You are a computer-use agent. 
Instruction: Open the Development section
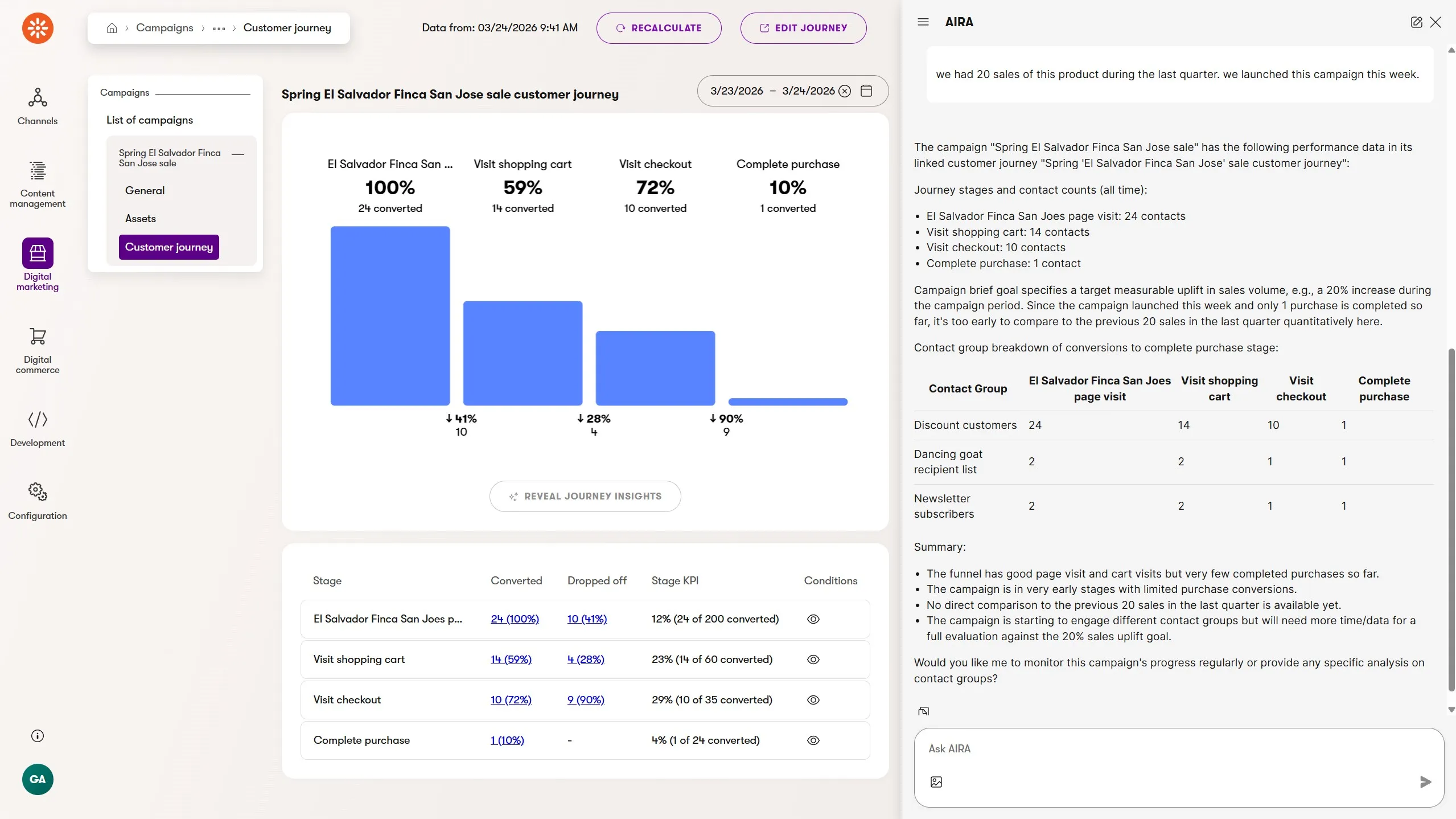pos(38,428)
